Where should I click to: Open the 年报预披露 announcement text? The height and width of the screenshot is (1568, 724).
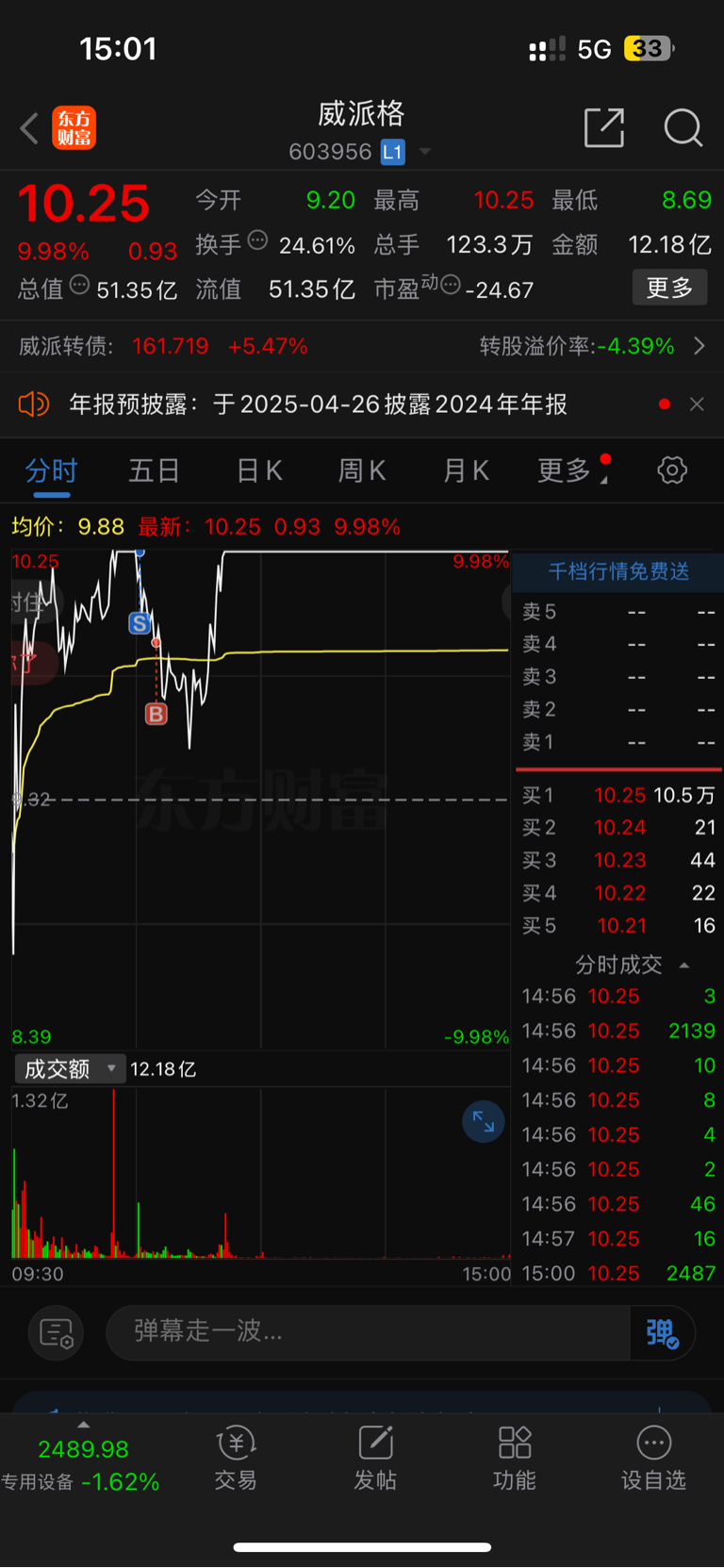pos(319,404)
